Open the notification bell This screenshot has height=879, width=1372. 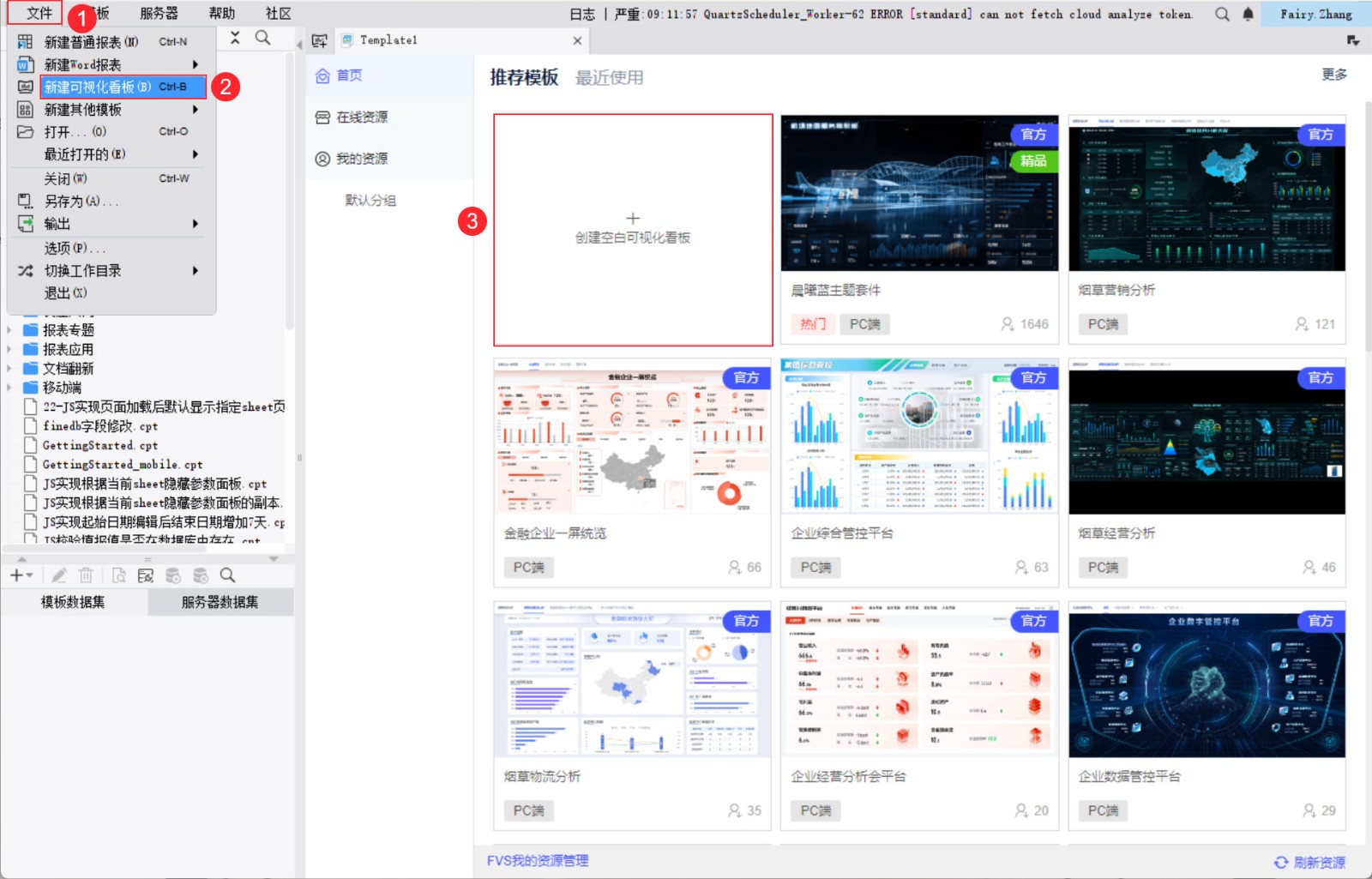(x=1248, y=14)
